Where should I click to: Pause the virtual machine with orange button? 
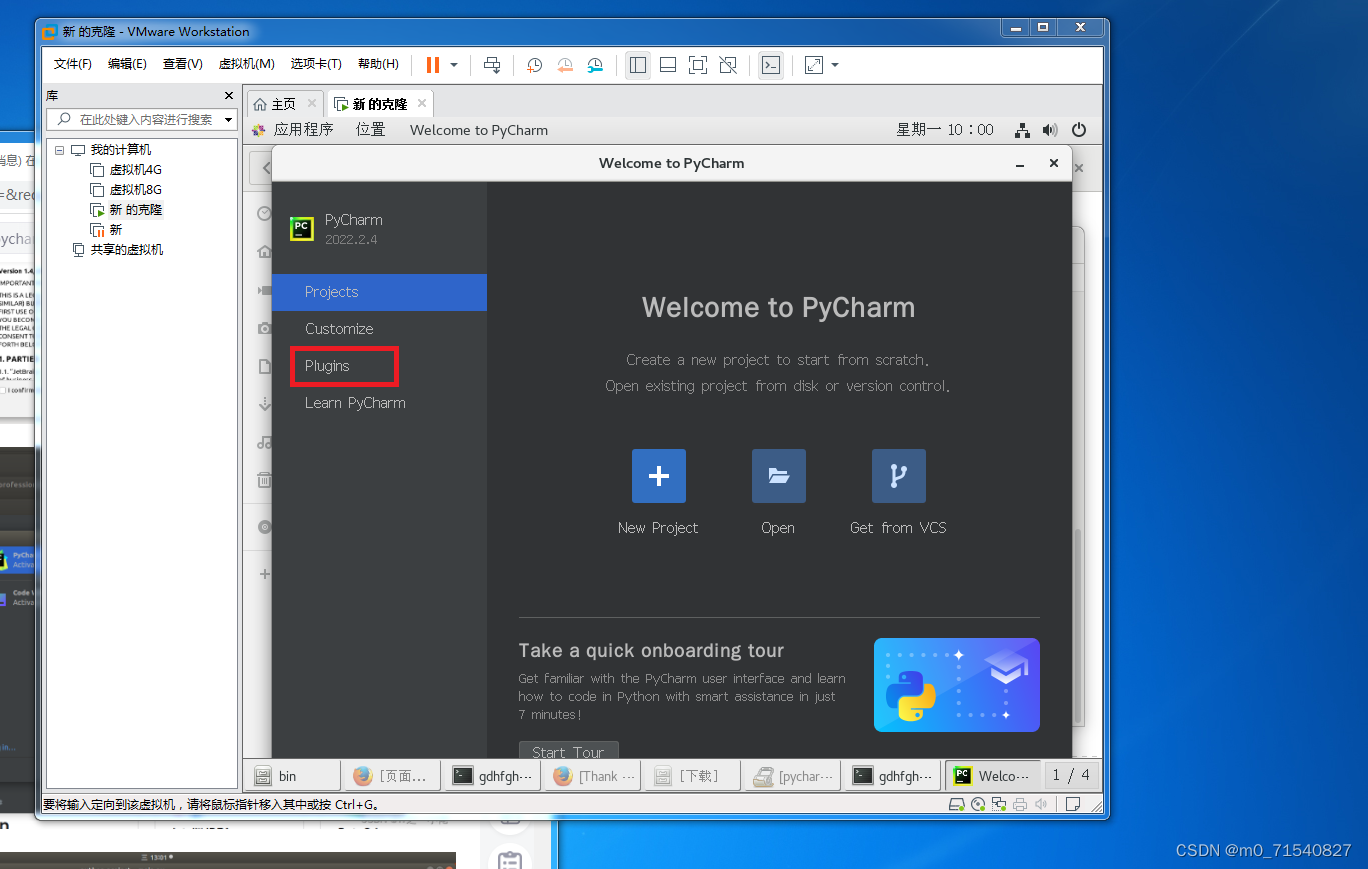[433, 65]
